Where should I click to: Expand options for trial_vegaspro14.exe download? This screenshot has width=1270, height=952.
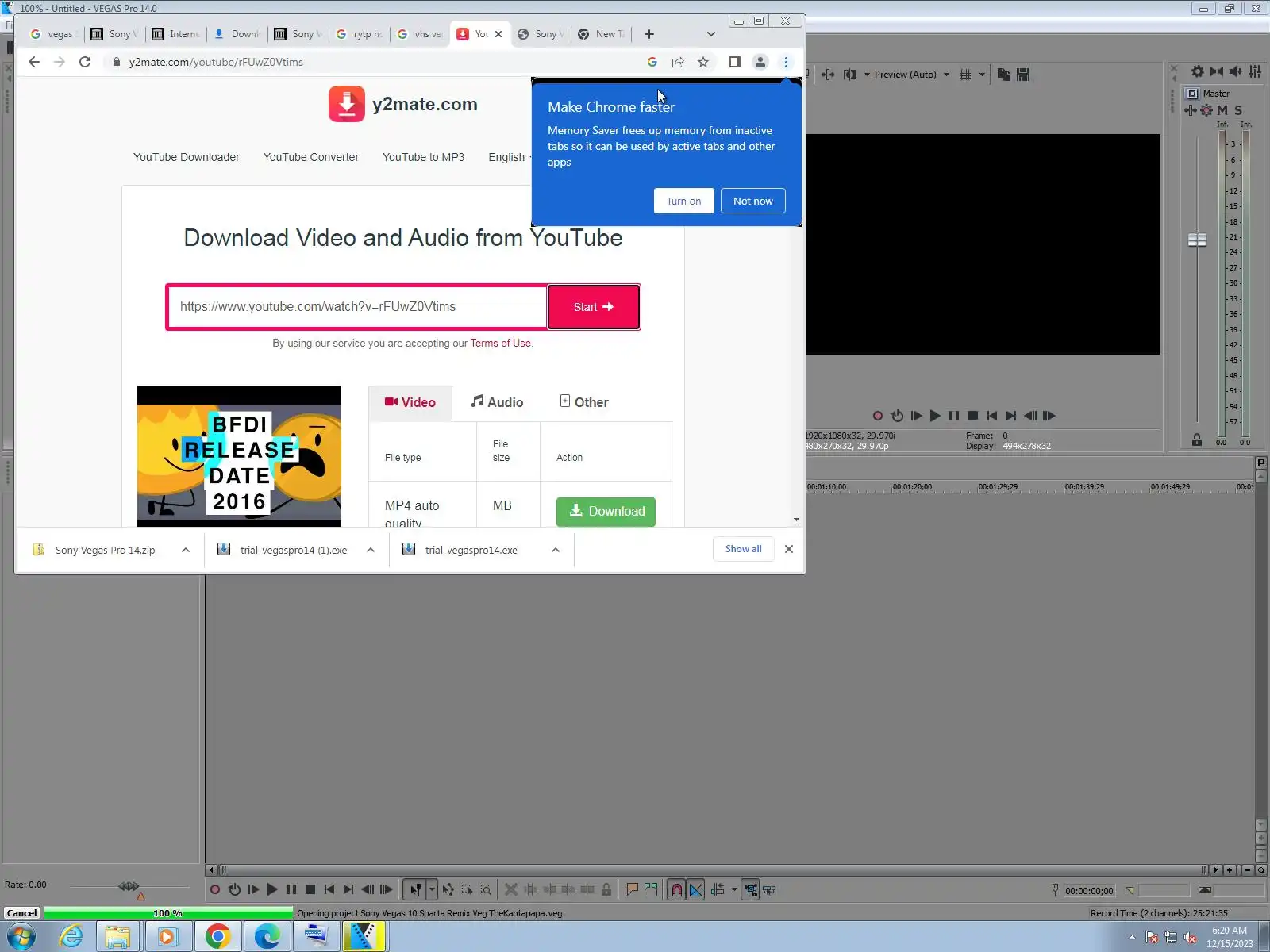556,550
